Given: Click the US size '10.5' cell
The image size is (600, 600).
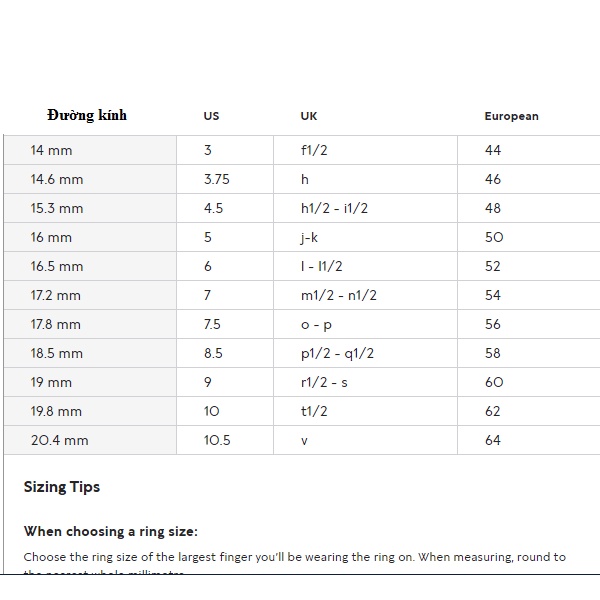Looking at the screenshot, I should click(217, 440).
